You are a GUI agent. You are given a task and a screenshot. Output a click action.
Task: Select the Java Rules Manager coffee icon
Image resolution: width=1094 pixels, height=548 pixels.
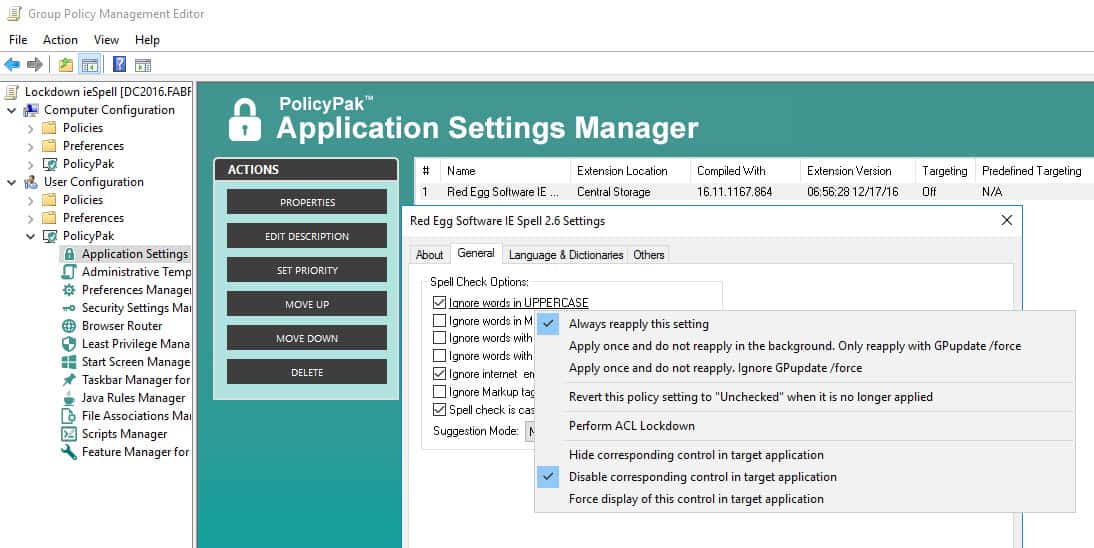tap(69, 398)
